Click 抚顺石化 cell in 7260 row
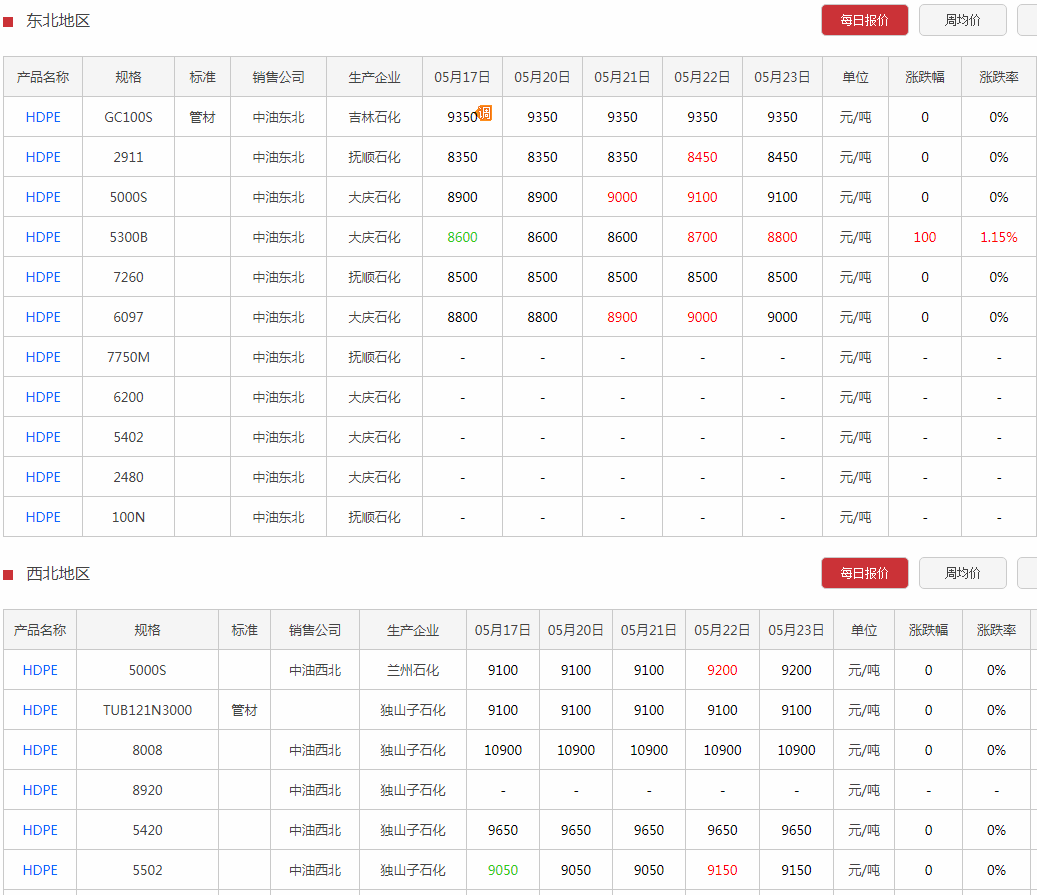This screenshot has width=1037, height=895. pyautogui.click(x=374, y=277)
